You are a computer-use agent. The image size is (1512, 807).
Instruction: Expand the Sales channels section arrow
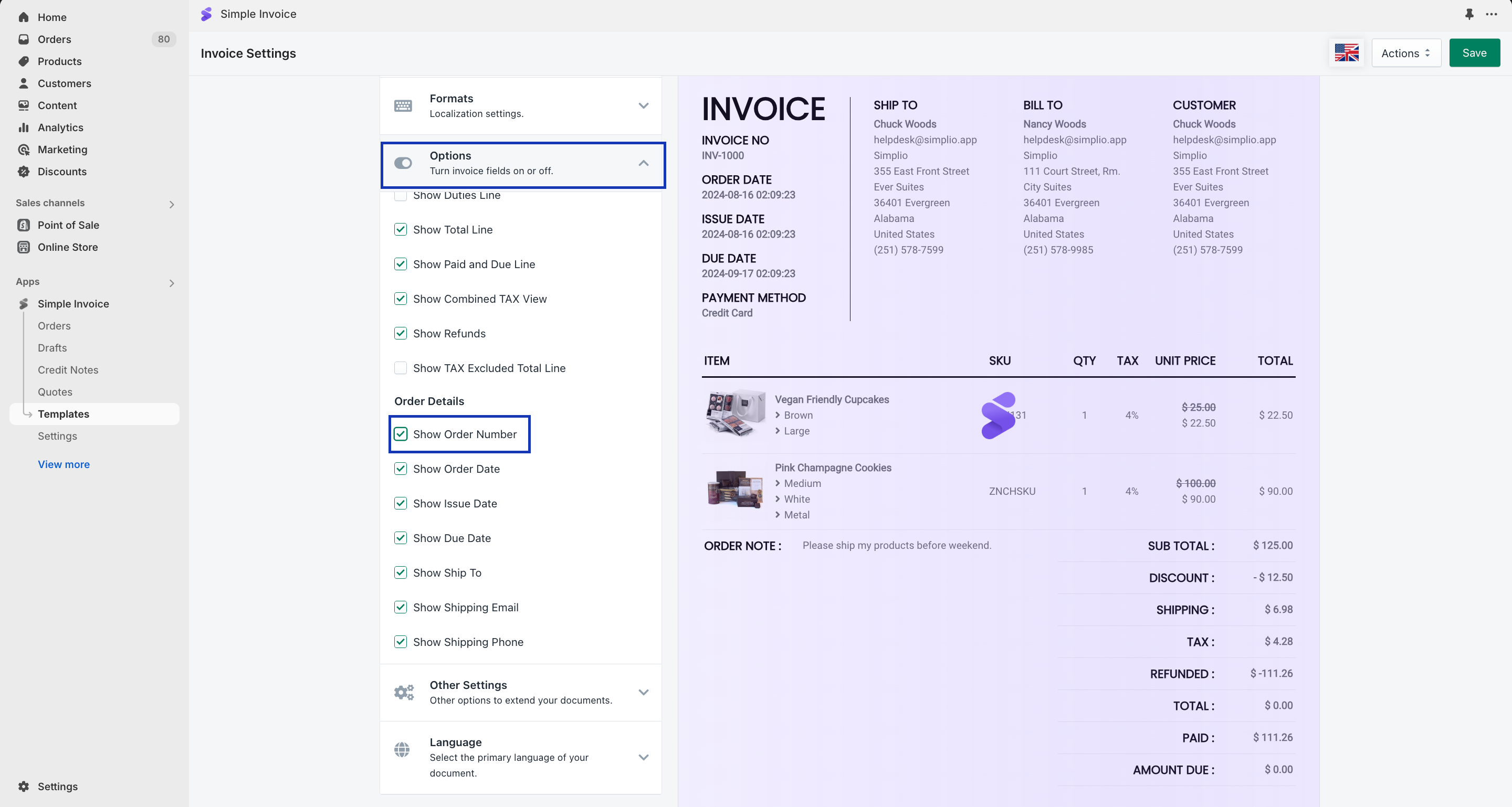tap(171, 204)
